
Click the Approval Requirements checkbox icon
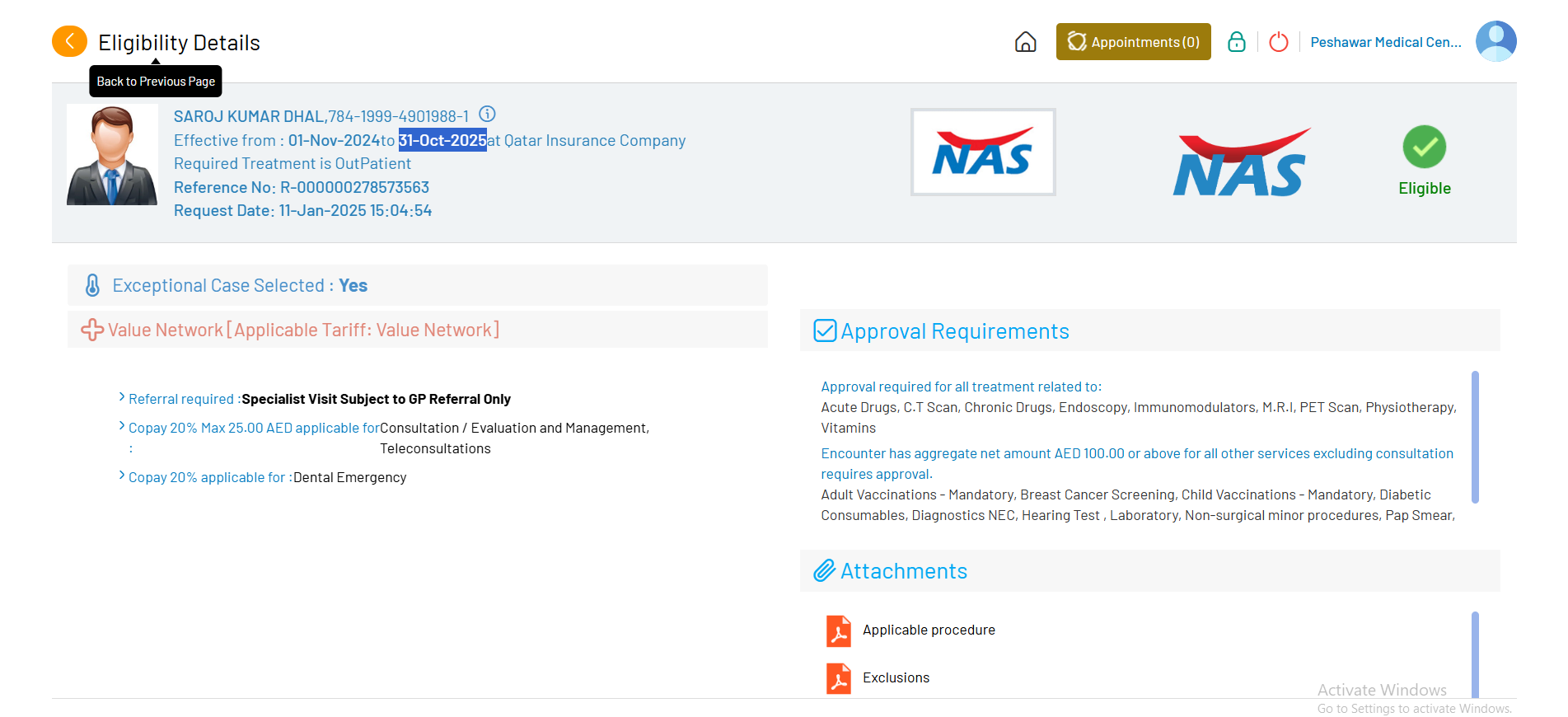pos(825,330)
